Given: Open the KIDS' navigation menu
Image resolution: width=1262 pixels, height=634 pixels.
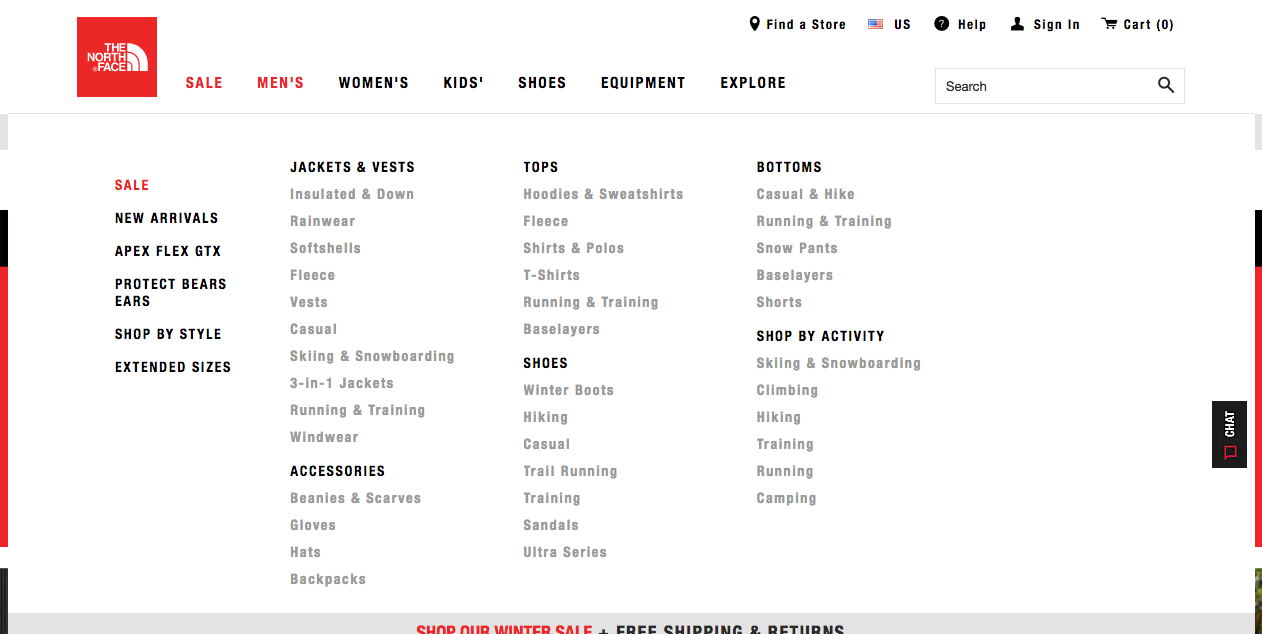Looking at the screenshot, I should pos(464,83).
